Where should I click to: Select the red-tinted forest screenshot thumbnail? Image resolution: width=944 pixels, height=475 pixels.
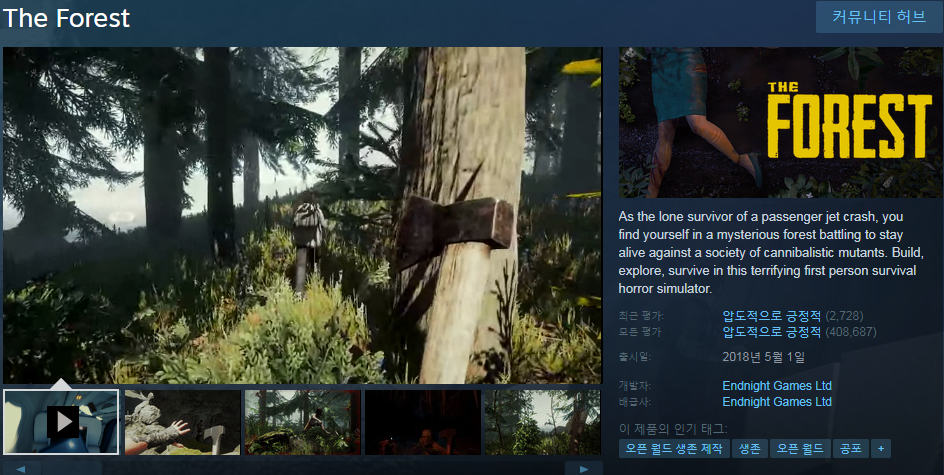click(x=303, y=422)
